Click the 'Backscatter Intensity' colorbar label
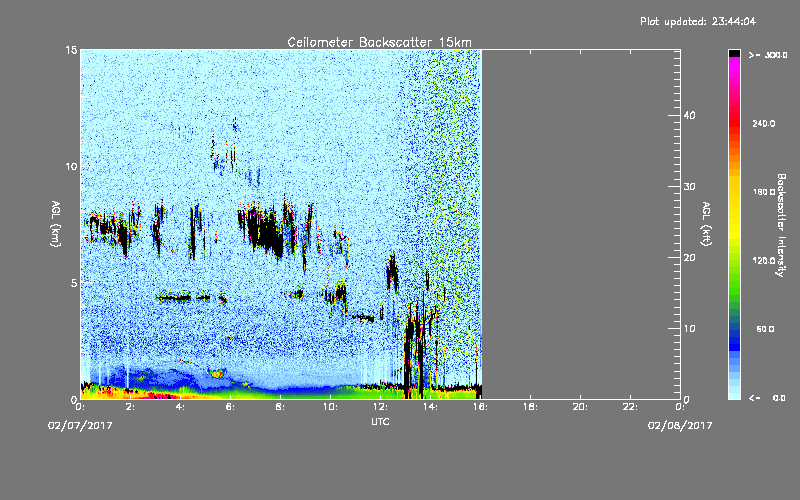This screenshot has height=500, width=800. coord(780,225)
